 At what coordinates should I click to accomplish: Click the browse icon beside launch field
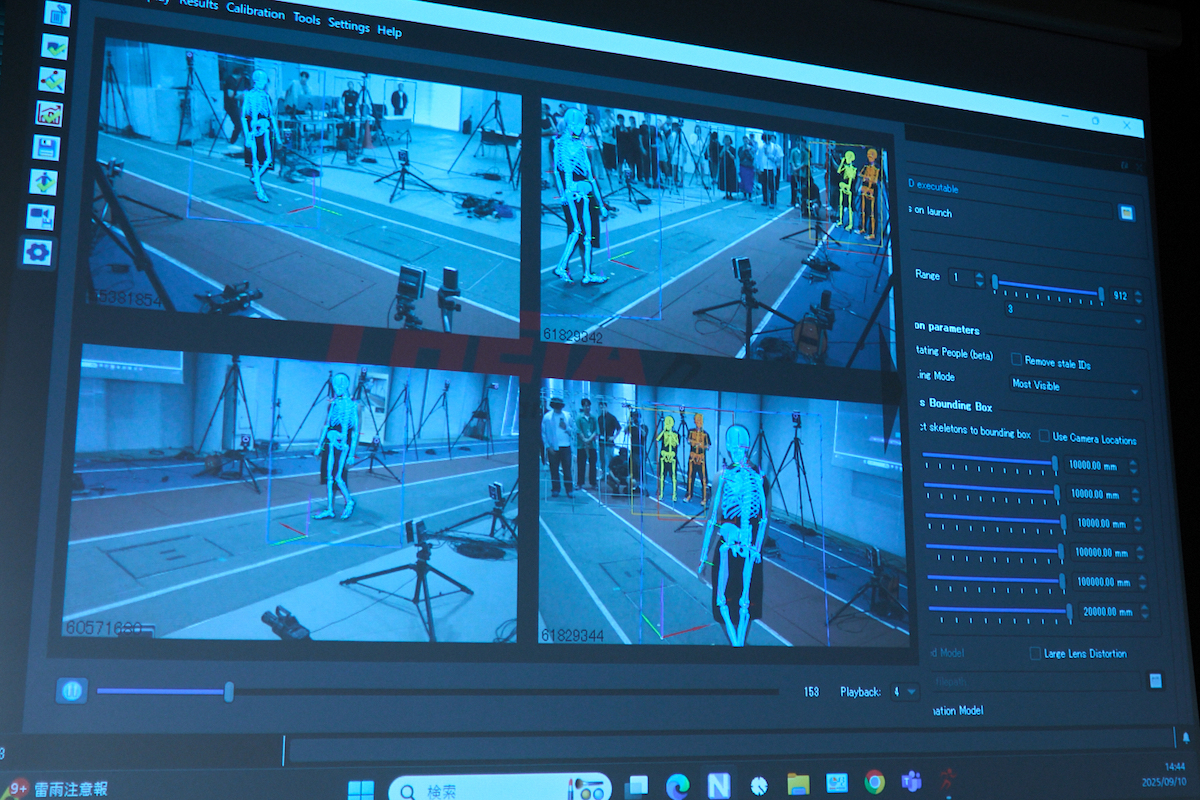pos(1127,212)
